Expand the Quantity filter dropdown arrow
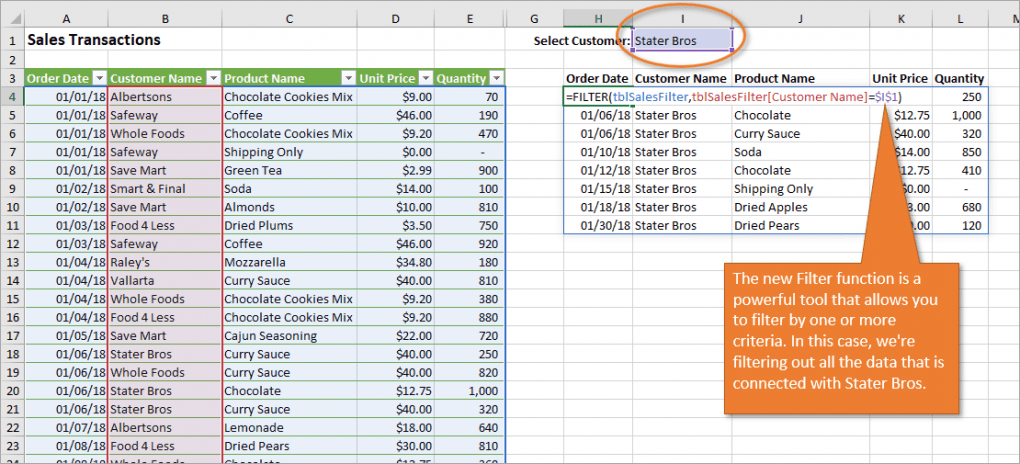Screen dimensions: 1020x464 tap(496, 78)
